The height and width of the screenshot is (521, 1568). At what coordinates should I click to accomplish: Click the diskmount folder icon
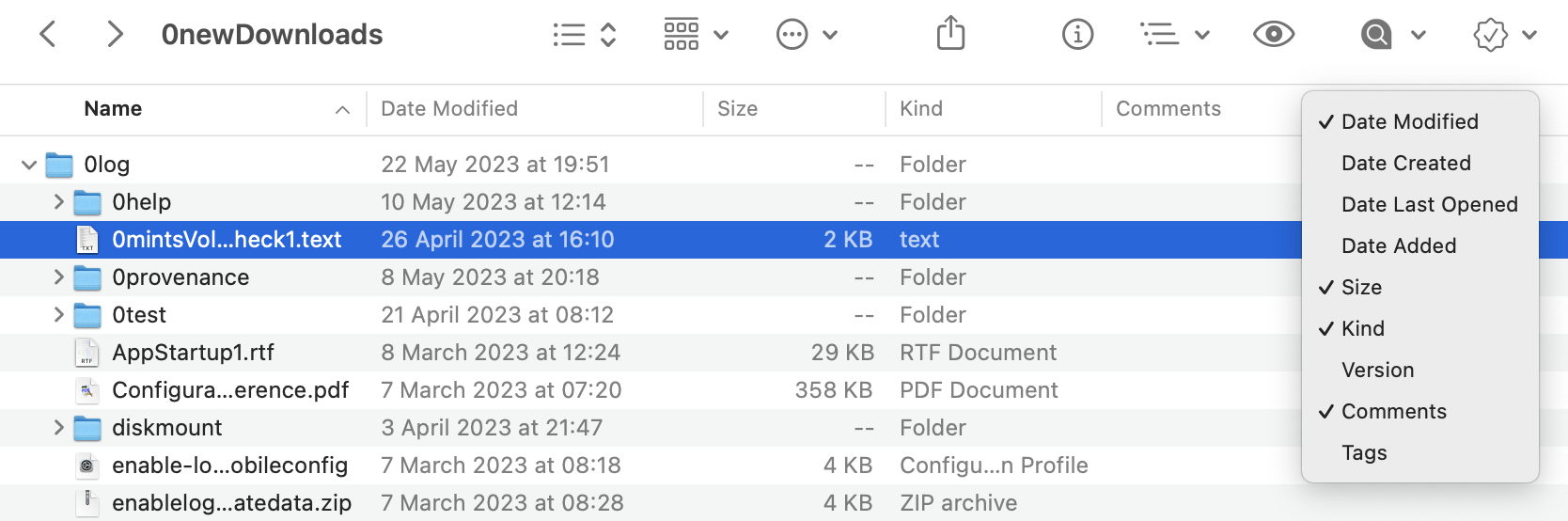click(87, 428)
